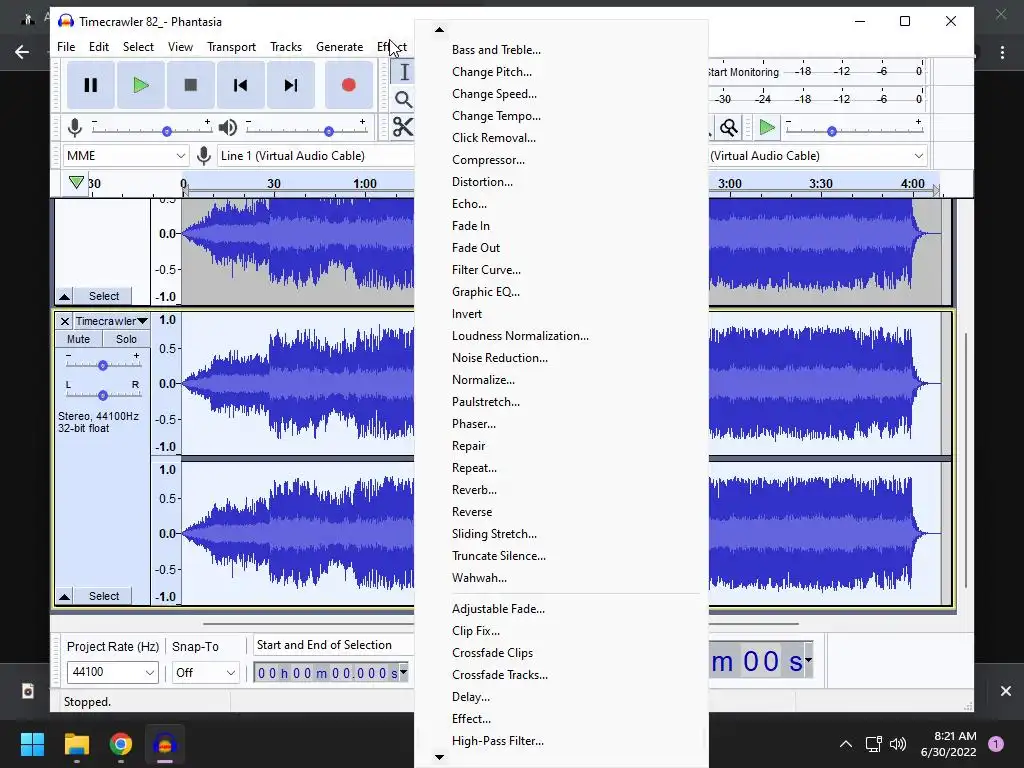Open the Line 1 recording device dropdown

point(315,155)
